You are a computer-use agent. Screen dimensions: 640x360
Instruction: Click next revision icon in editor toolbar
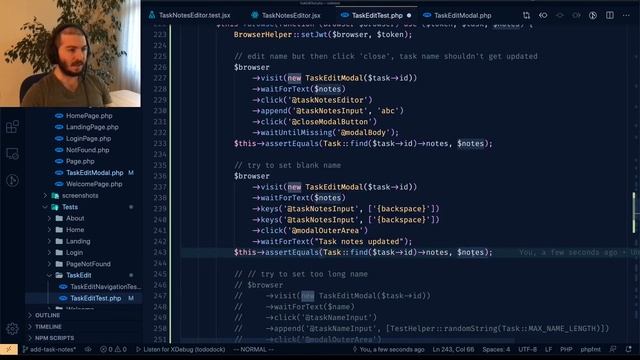tap(576, 16)
